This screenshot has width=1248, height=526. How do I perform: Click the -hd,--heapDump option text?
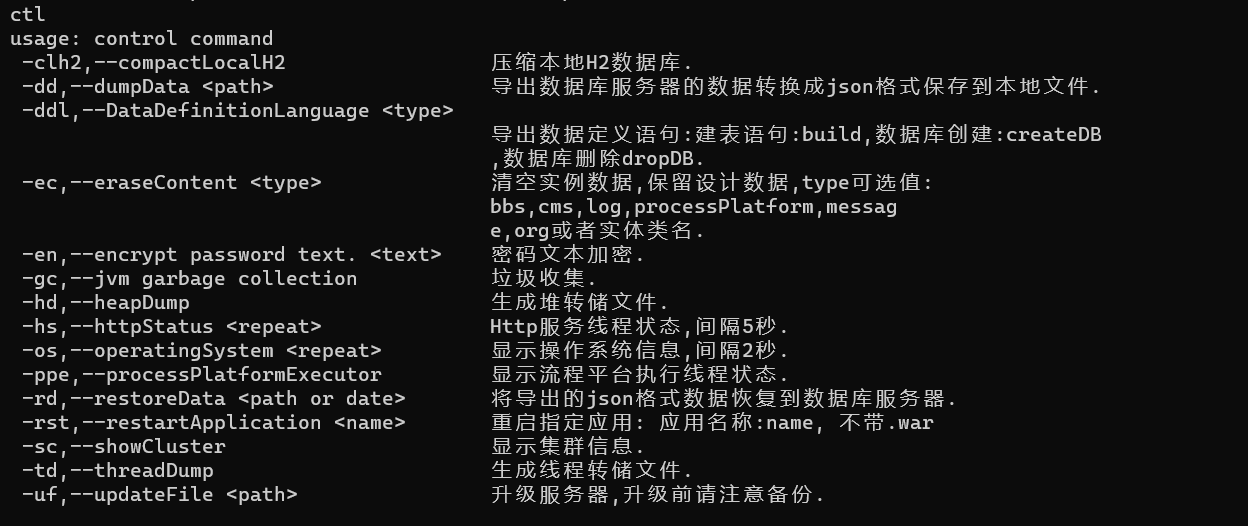click(x=106, y=303)
